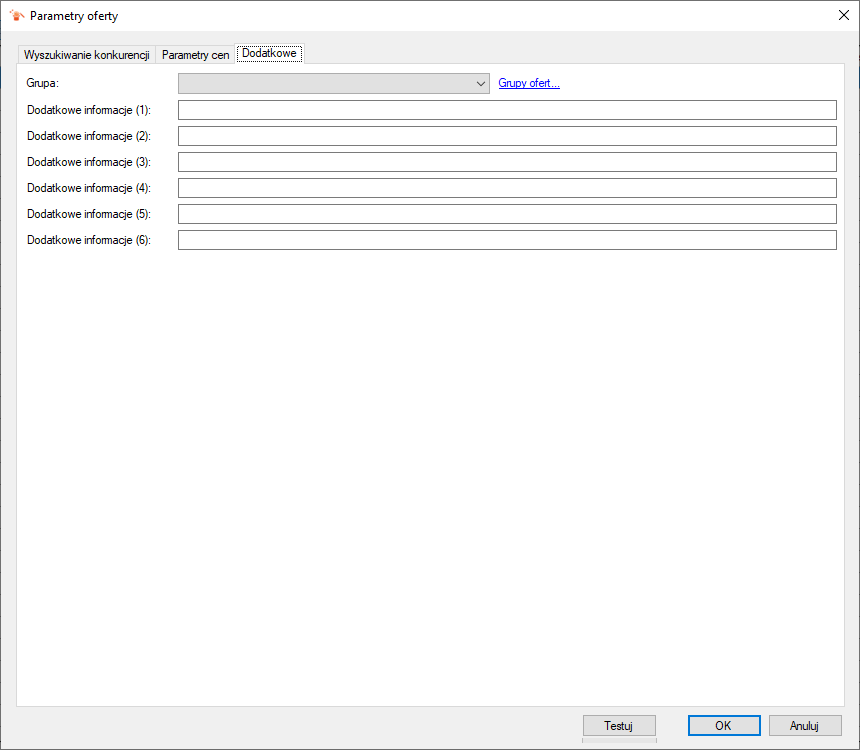
Task: Click into Dodatkowe informacje (2) field
Action: tap(507, 136)
